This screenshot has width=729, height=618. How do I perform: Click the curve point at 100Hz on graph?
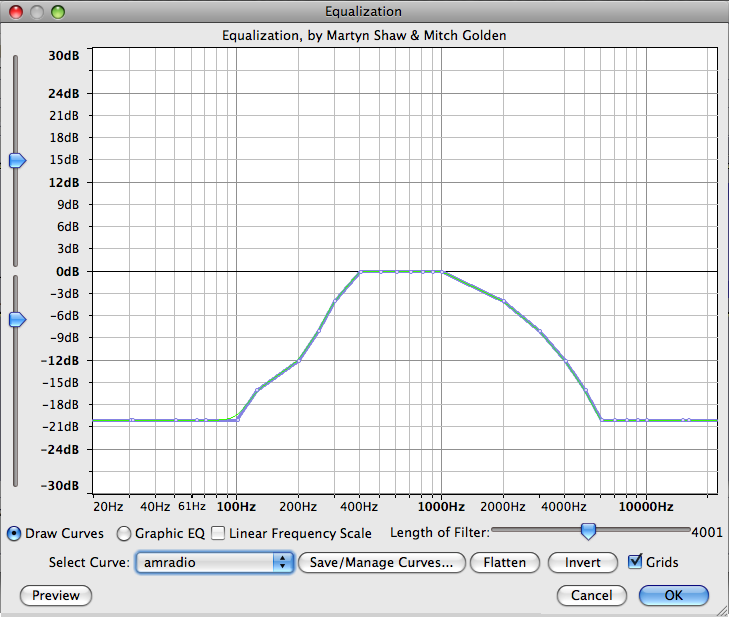[237, 419]
